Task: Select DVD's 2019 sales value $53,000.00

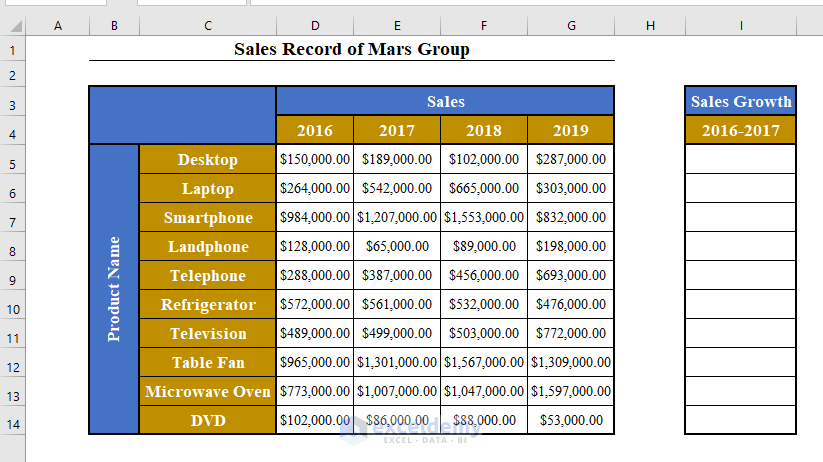Action: [x=571, y=420]
